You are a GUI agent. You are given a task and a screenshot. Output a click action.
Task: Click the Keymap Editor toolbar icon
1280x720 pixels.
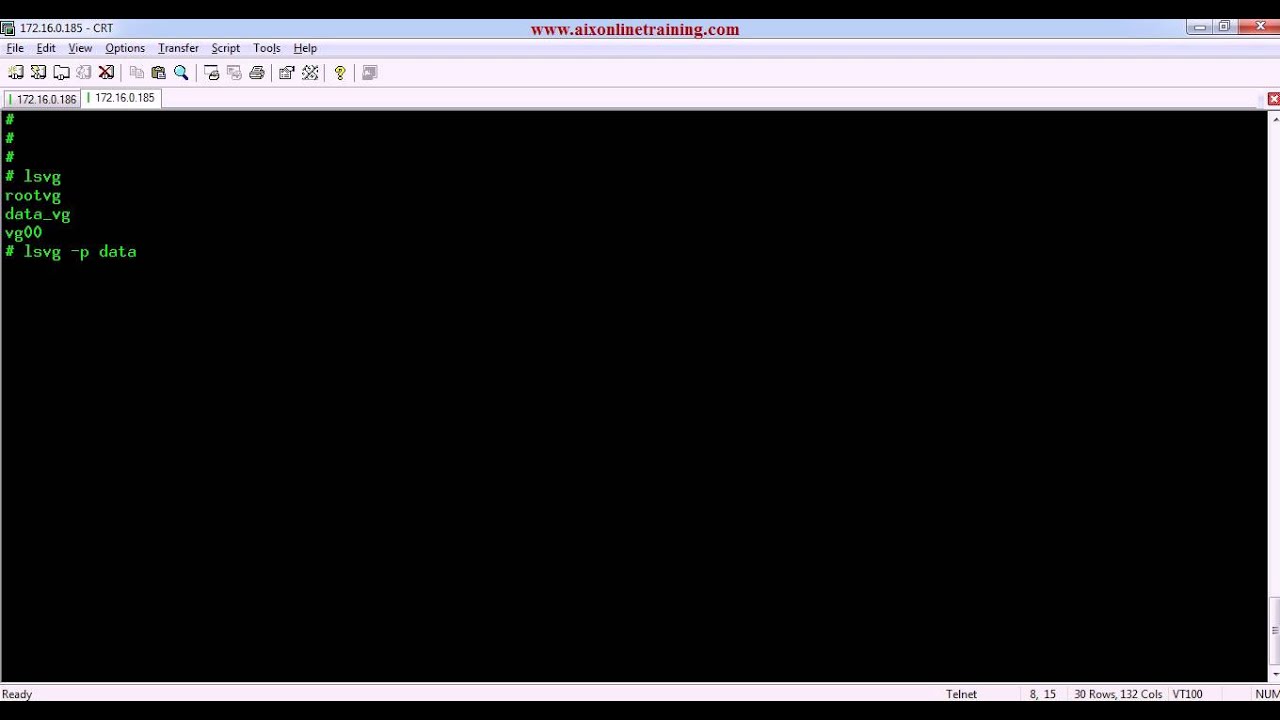pos(310,73)
